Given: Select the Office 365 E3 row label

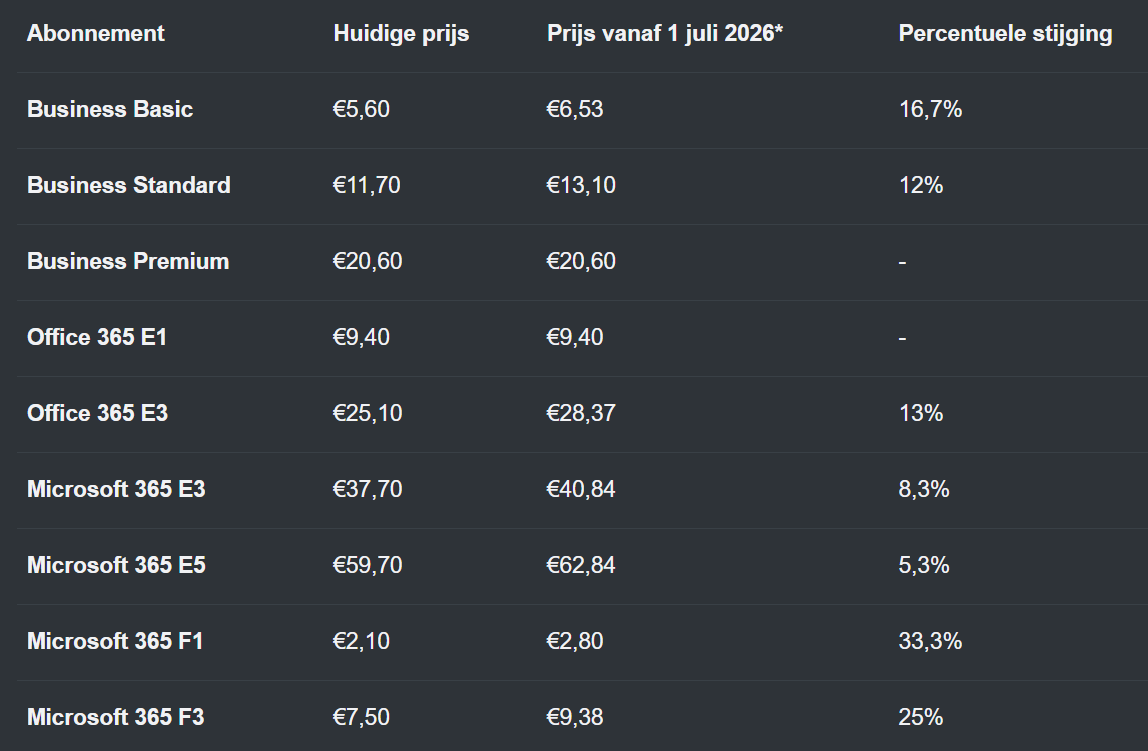Looking at the screenshot, I should pyautogui.click(x=97, y=413).
